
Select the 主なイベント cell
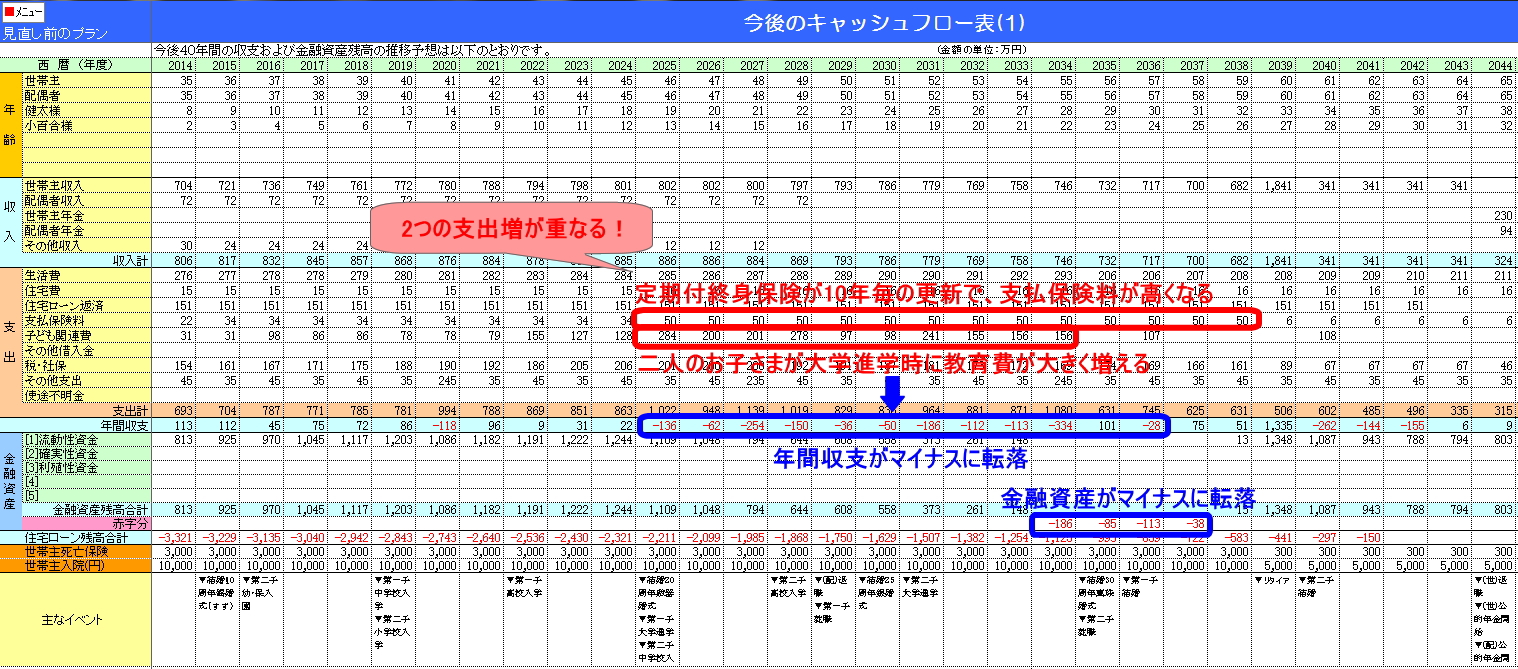(x=76, y=619)
